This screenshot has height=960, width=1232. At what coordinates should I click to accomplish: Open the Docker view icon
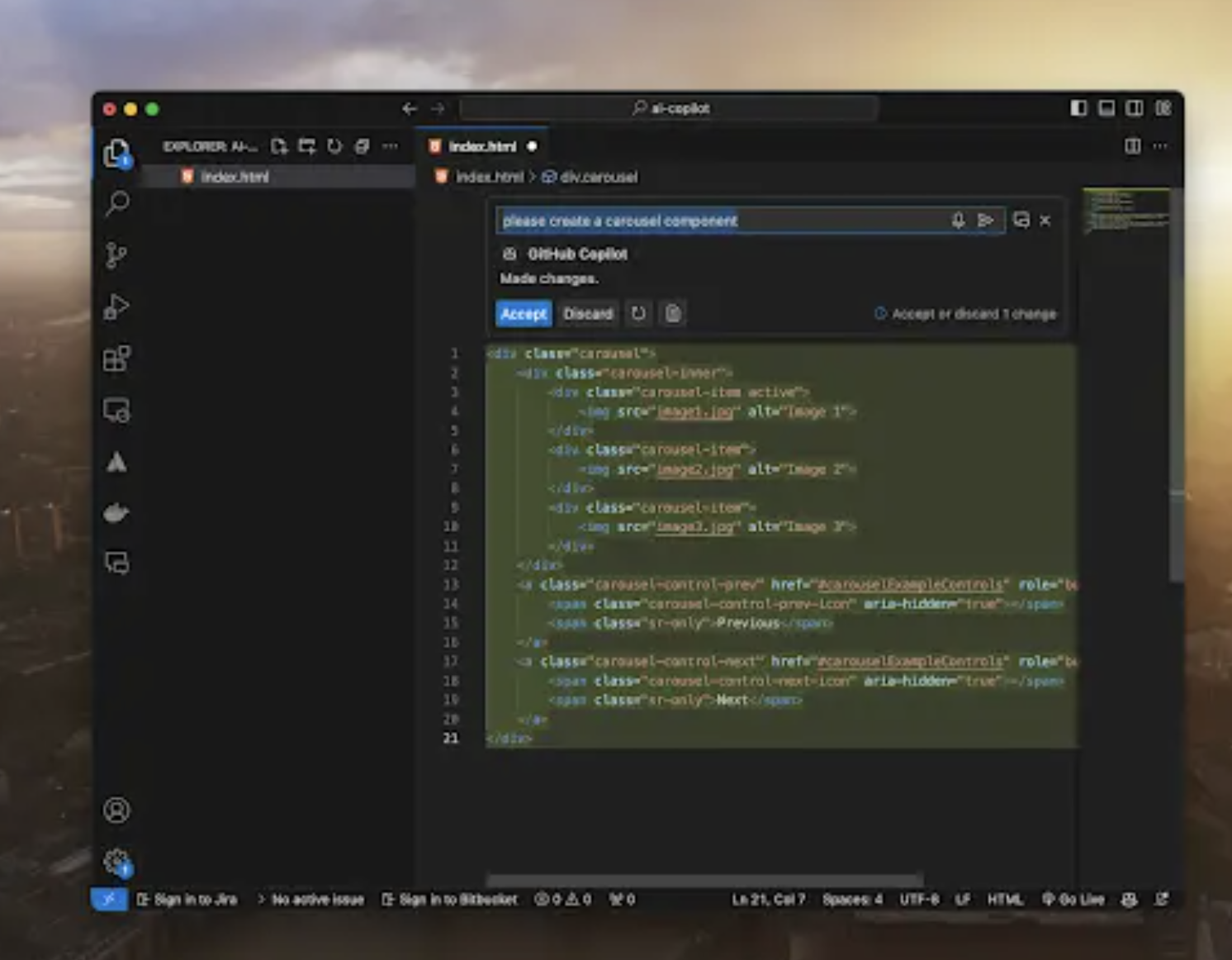click(116, 513)
